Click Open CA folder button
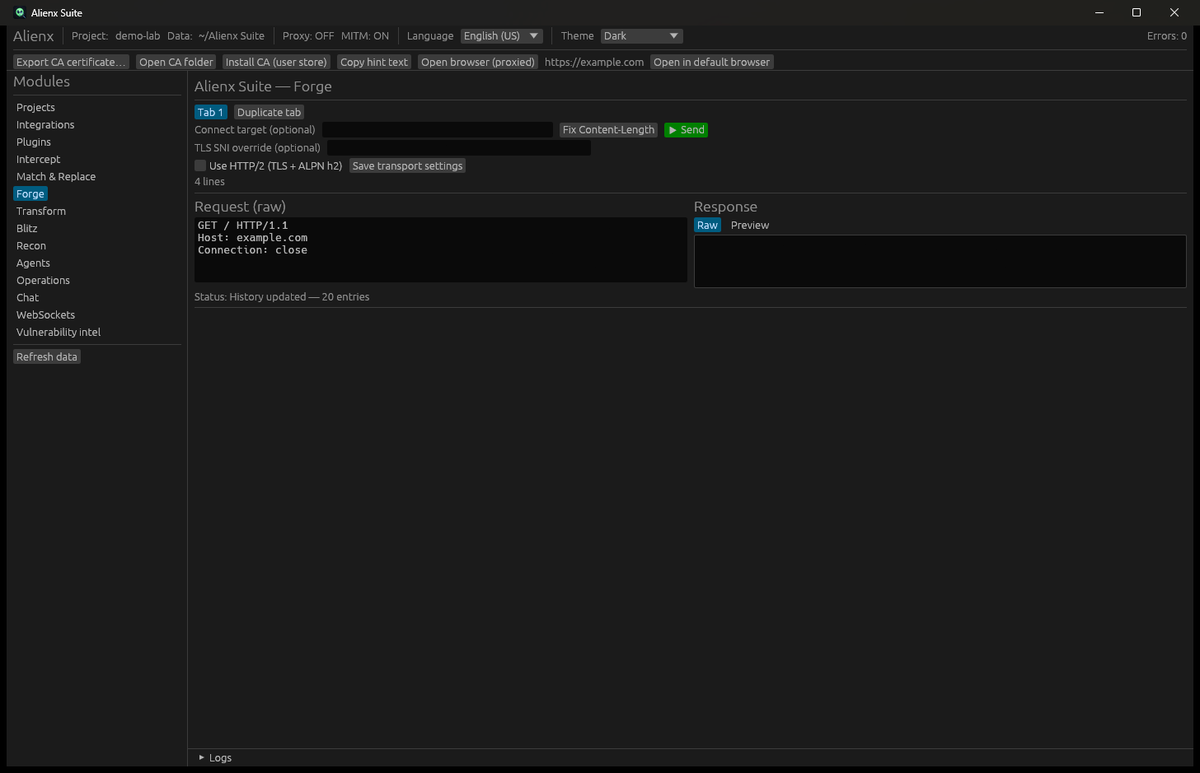This screenshot has width=1200, height=773. click(x=176, y=62)
